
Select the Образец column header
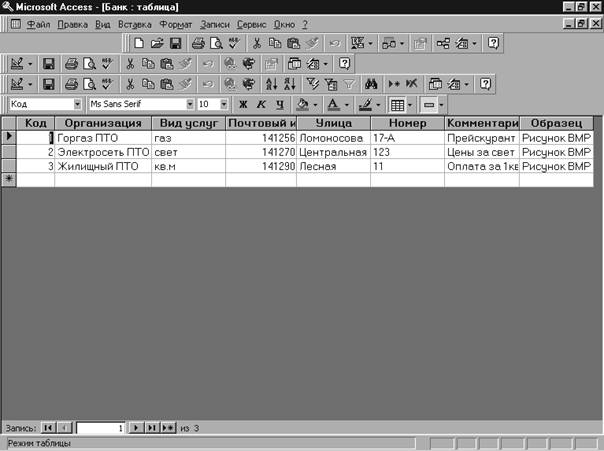(x=556, y=123)
